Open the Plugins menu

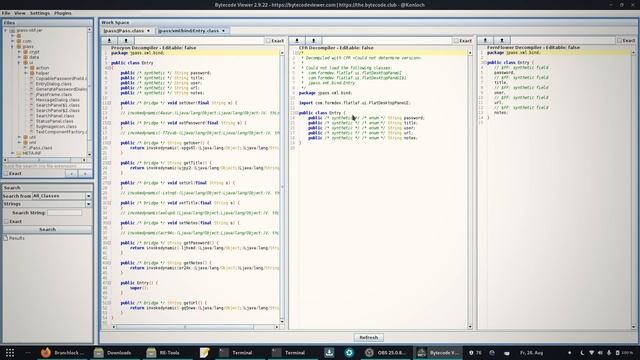tap(63, 13)
